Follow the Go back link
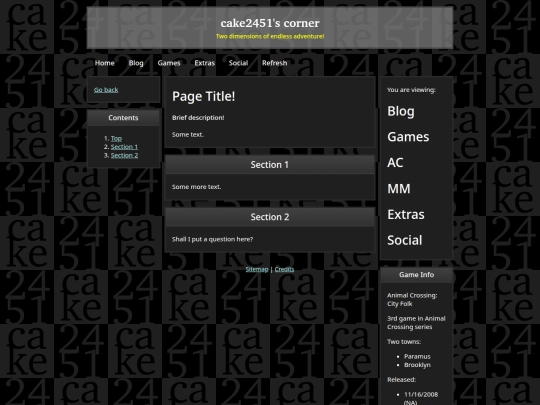 pyautogui.click(x=106, y=90)
